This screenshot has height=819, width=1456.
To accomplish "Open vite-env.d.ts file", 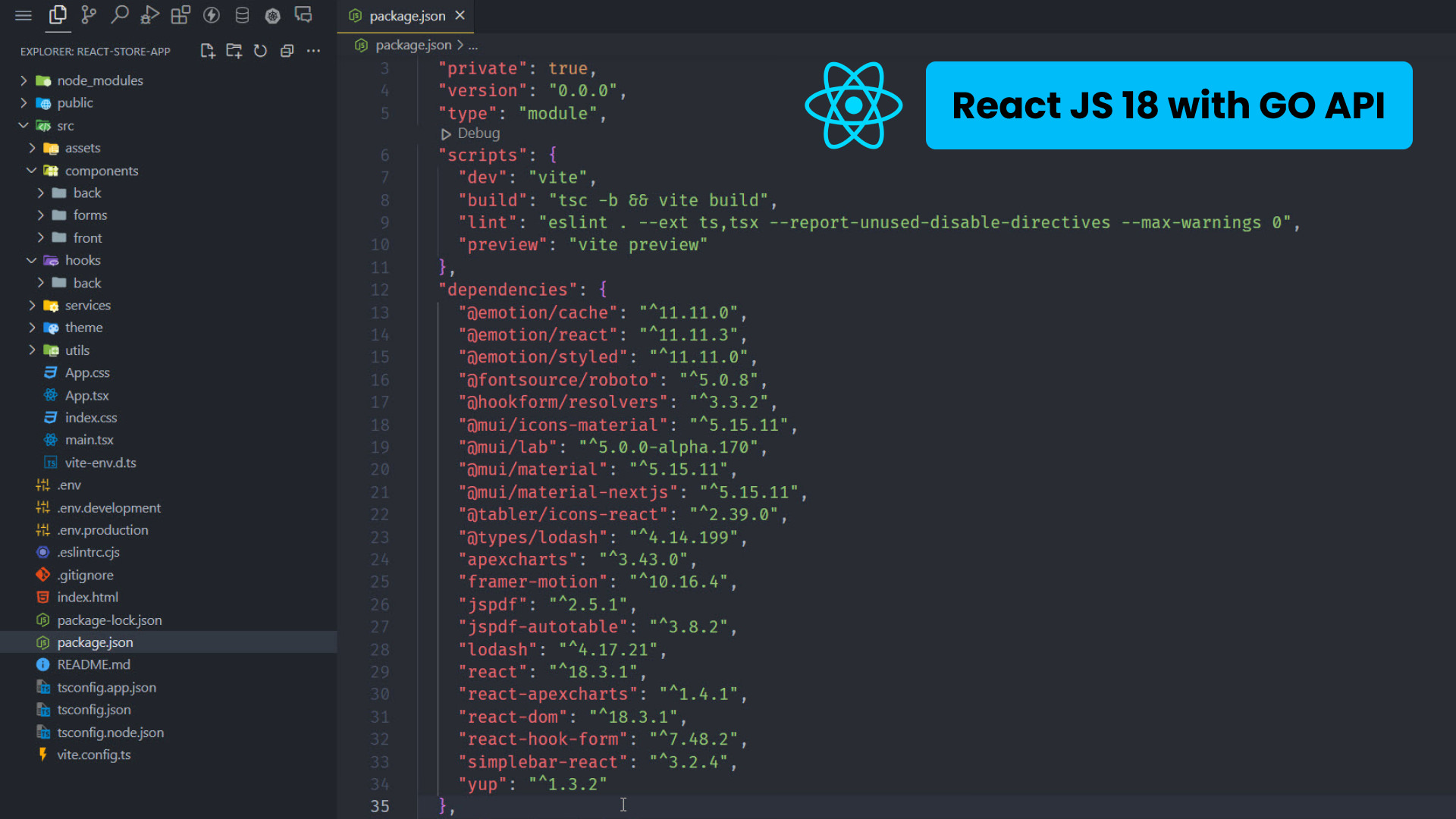I will click(100, 463).
